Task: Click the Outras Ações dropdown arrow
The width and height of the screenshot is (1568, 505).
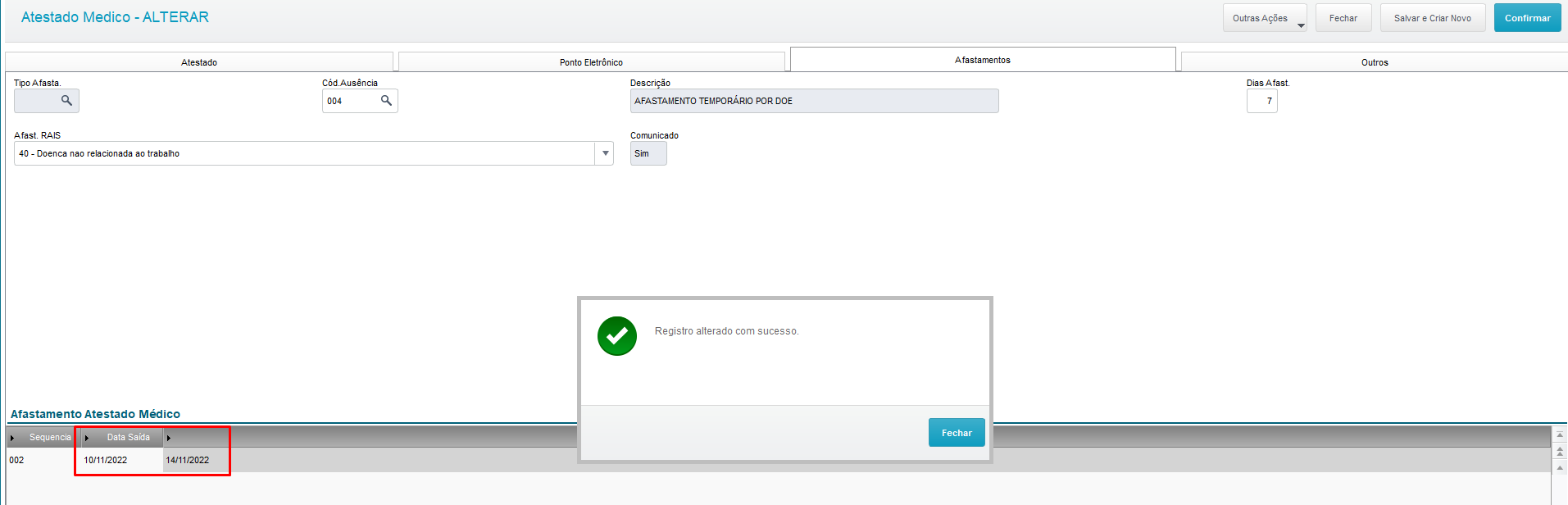Action: (x=1301, y=25)
